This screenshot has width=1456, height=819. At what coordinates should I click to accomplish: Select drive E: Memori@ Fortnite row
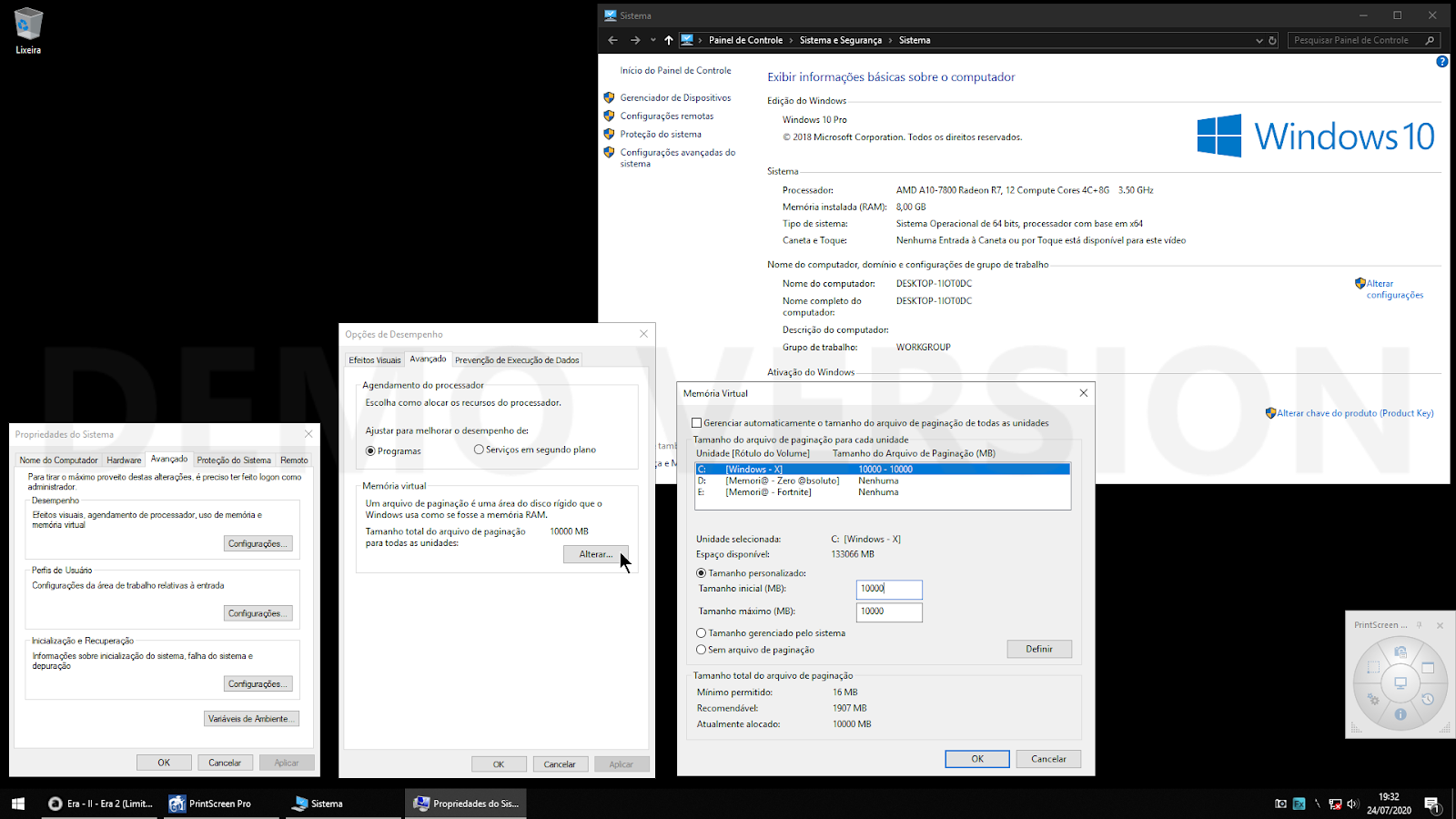[883, 492]
